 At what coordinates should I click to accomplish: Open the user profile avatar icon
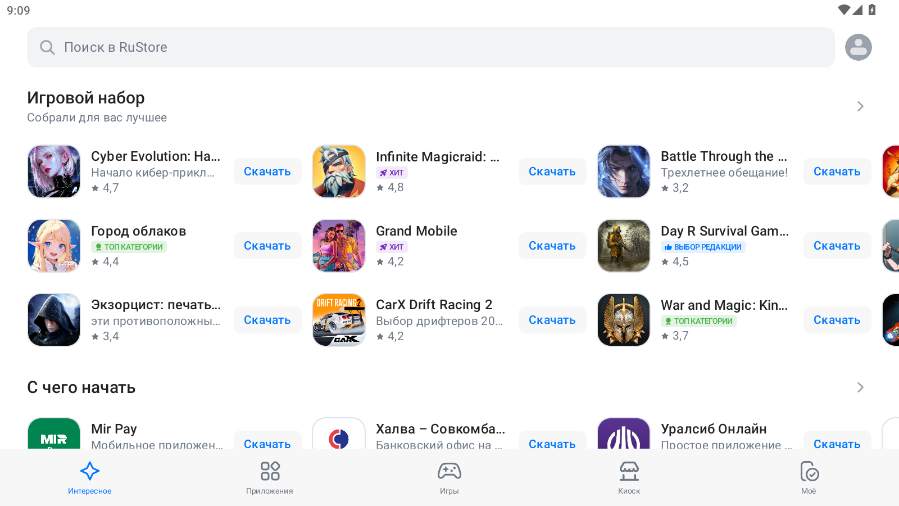point(858,47)
